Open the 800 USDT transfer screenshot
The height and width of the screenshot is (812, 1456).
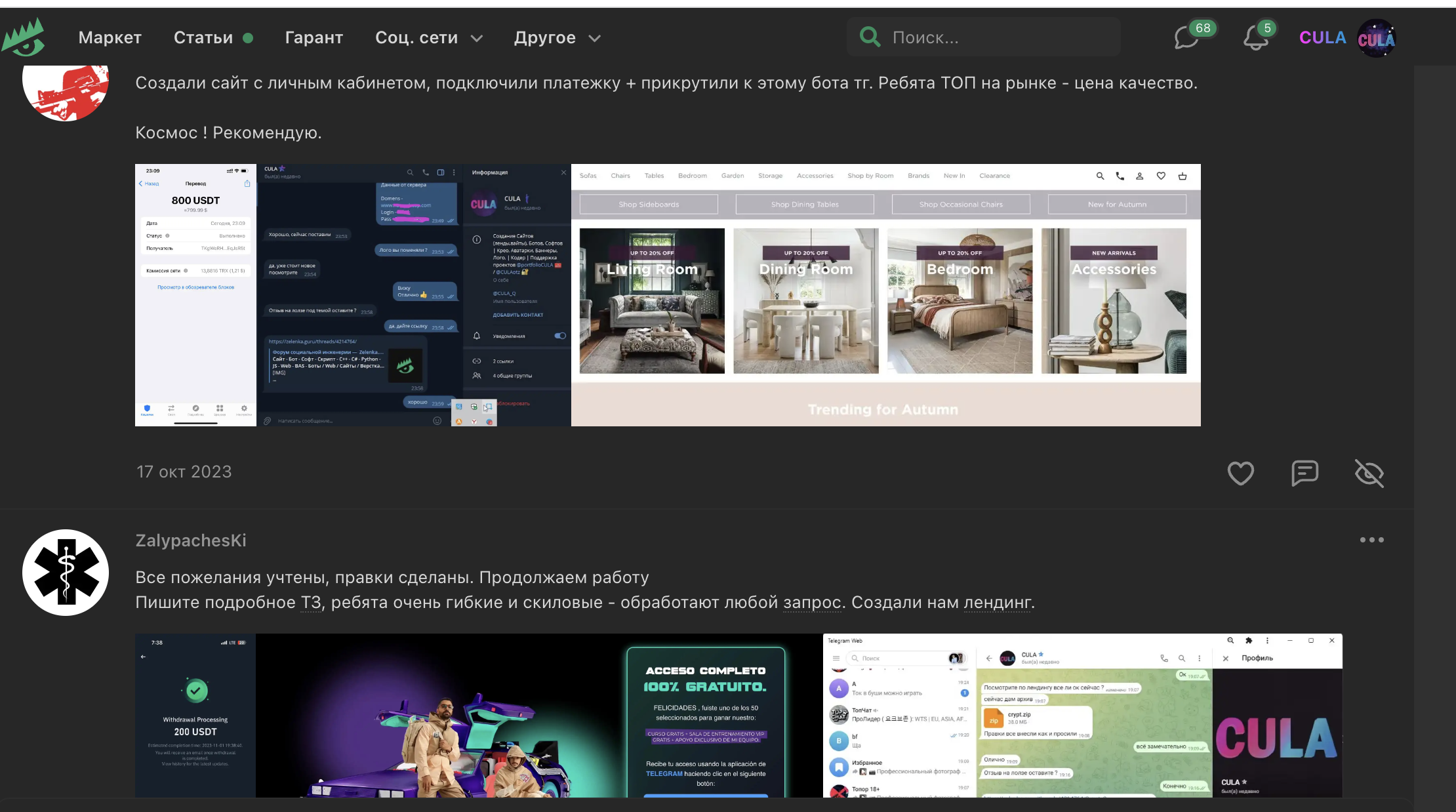(195, 295)
